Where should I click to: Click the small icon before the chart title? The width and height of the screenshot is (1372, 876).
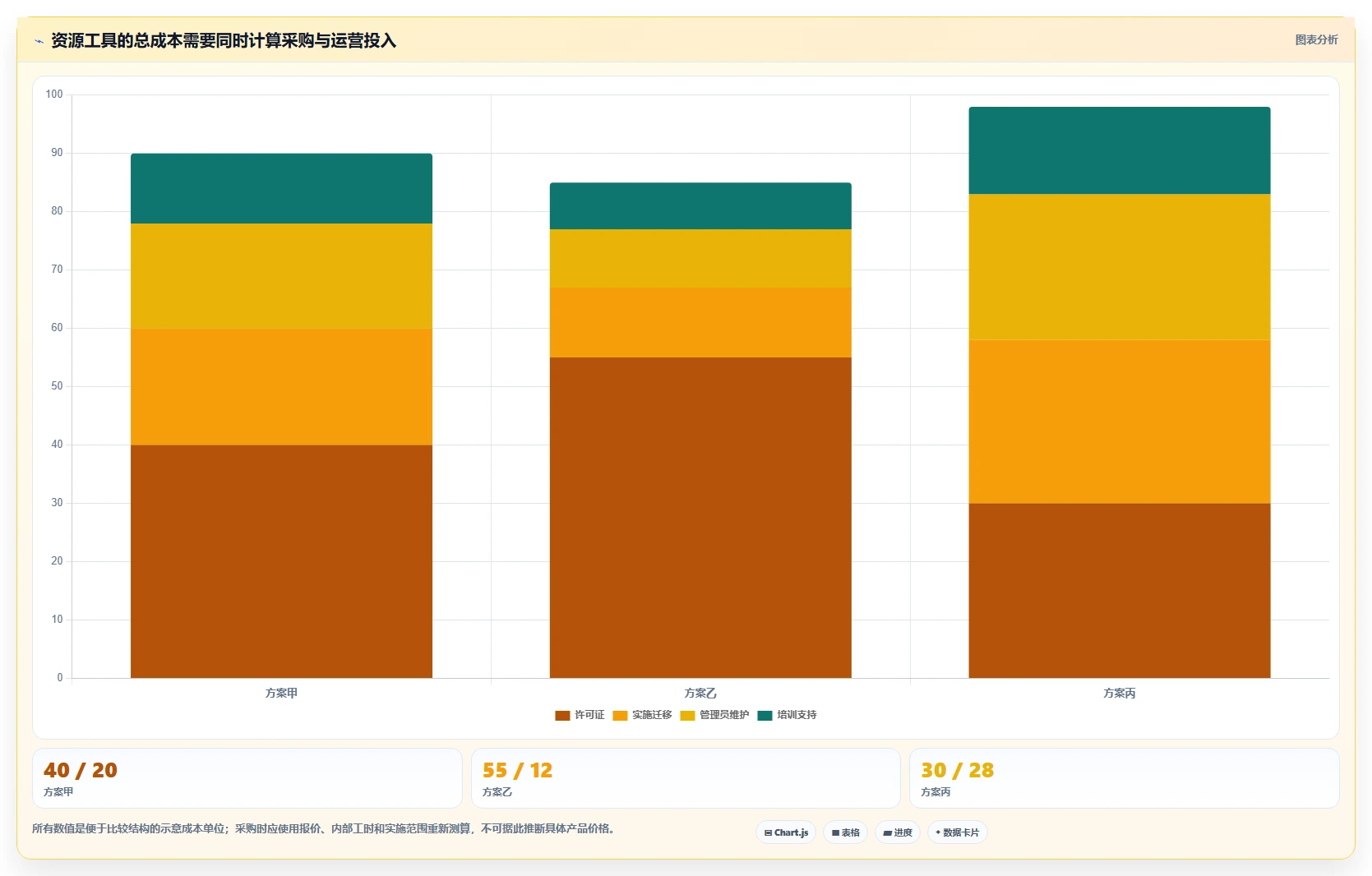(x=39, y=41)
